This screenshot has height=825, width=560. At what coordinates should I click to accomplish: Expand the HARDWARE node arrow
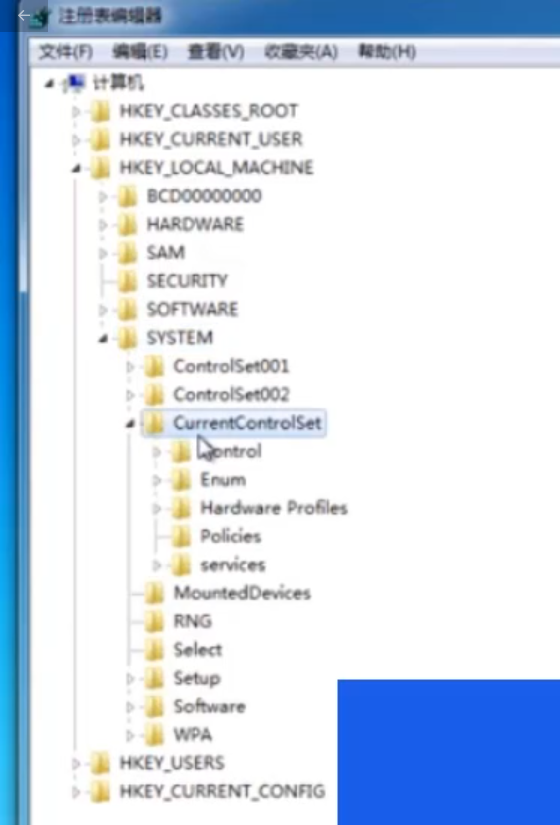pyautogui.click(x=103, y=225)
